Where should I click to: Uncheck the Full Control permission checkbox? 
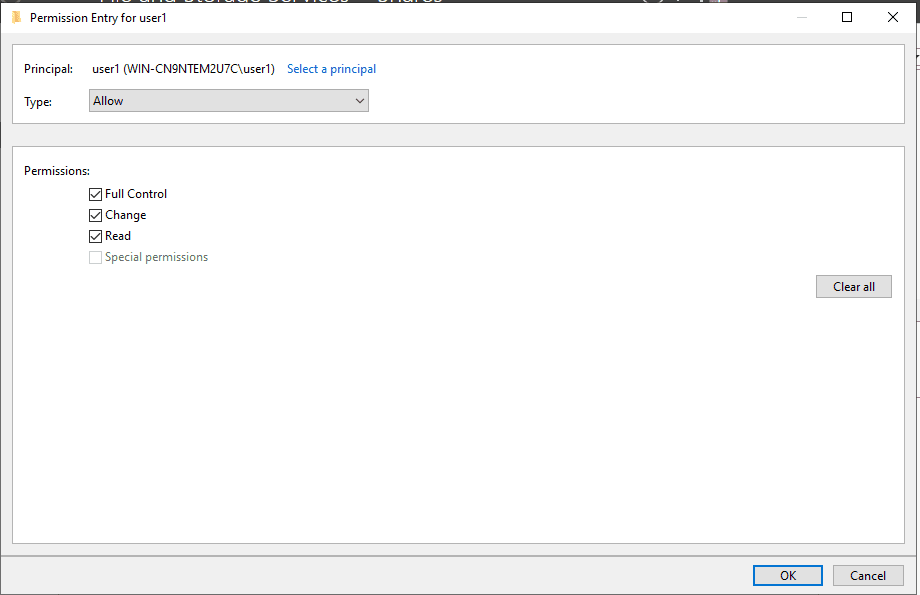coord(96,194)
